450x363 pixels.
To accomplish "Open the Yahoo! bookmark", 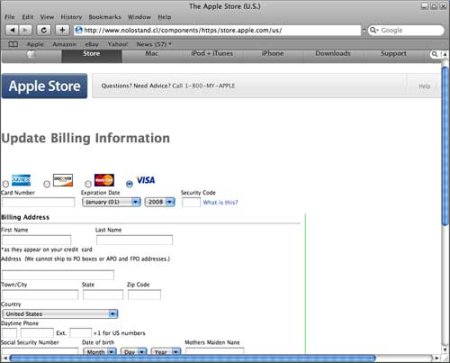I will click(118, 44).
